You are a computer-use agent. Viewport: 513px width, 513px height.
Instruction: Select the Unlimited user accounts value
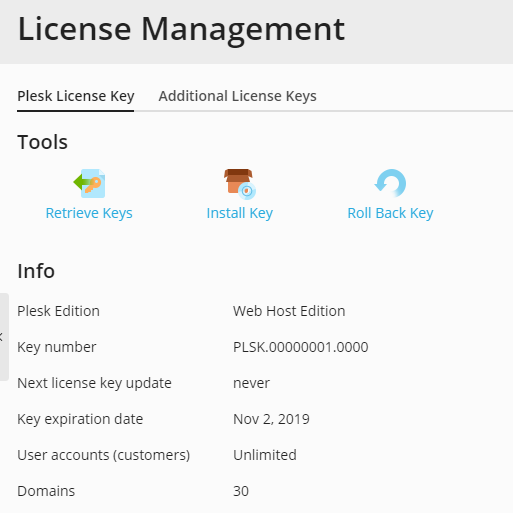pos(265,455)
